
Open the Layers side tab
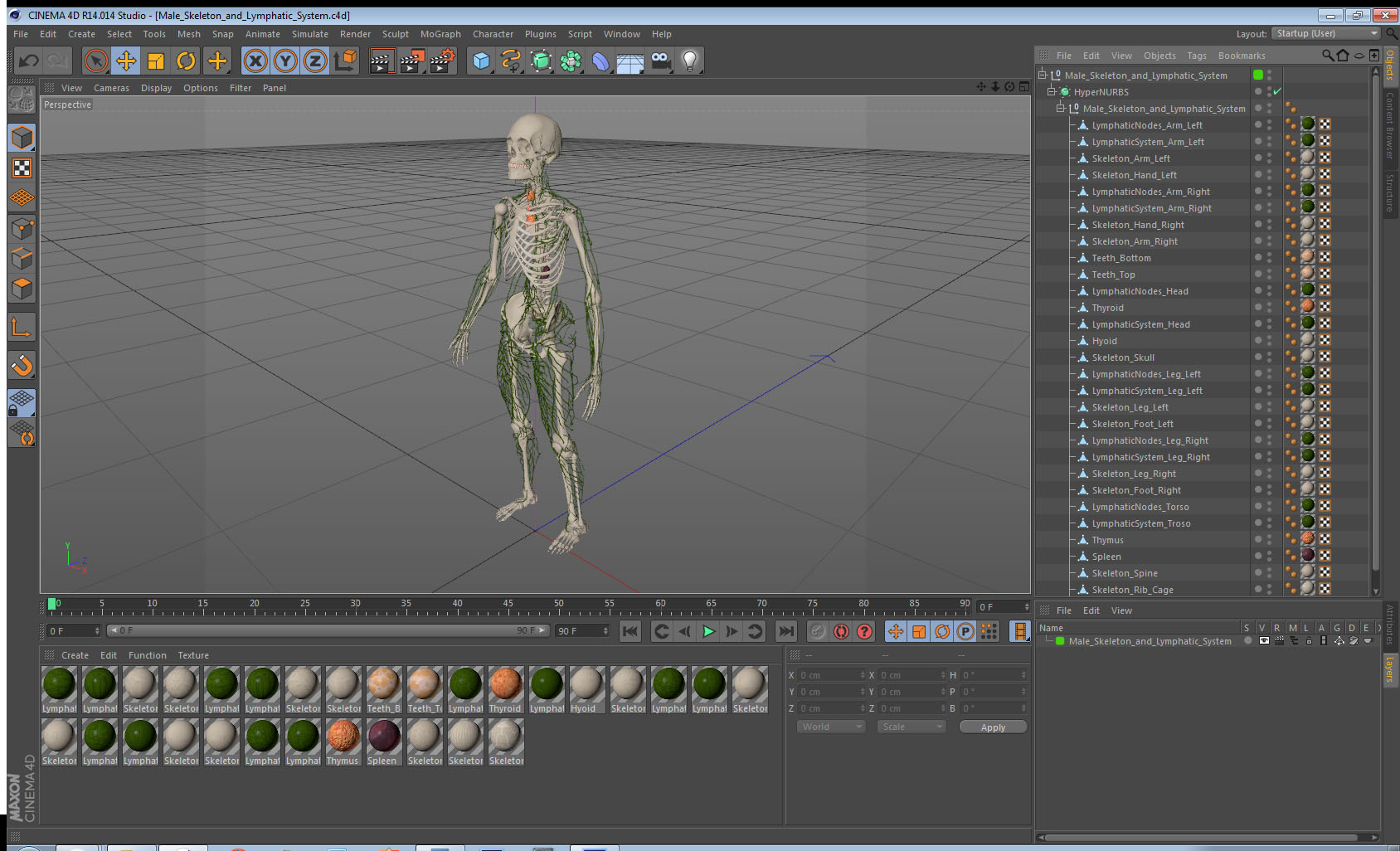(x=1389, y=669)
